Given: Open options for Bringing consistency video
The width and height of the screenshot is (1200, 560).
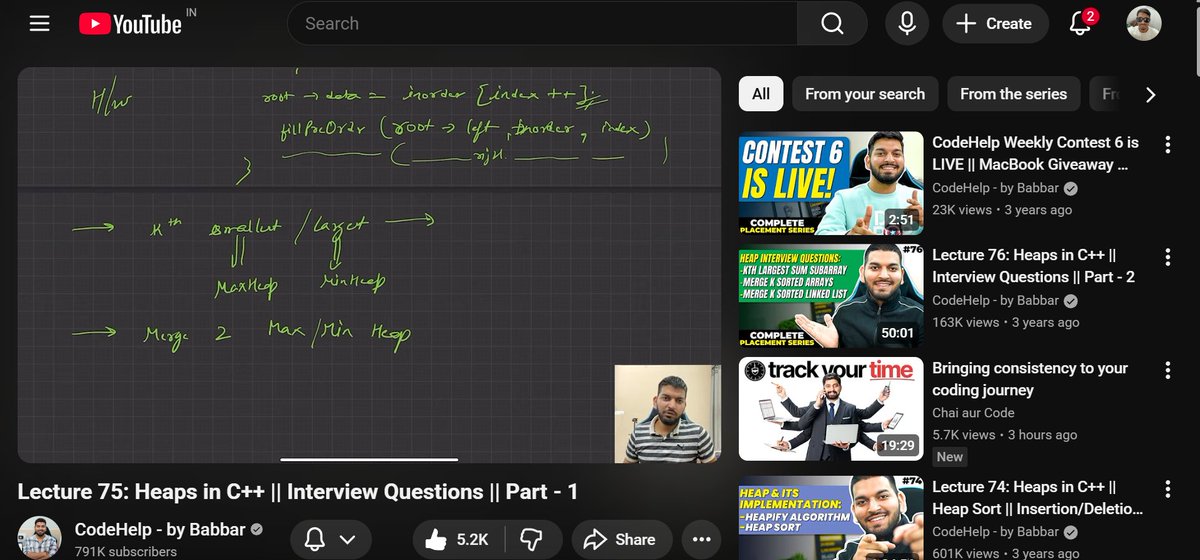Looking at the screenshot, I should coord(1167,371).
